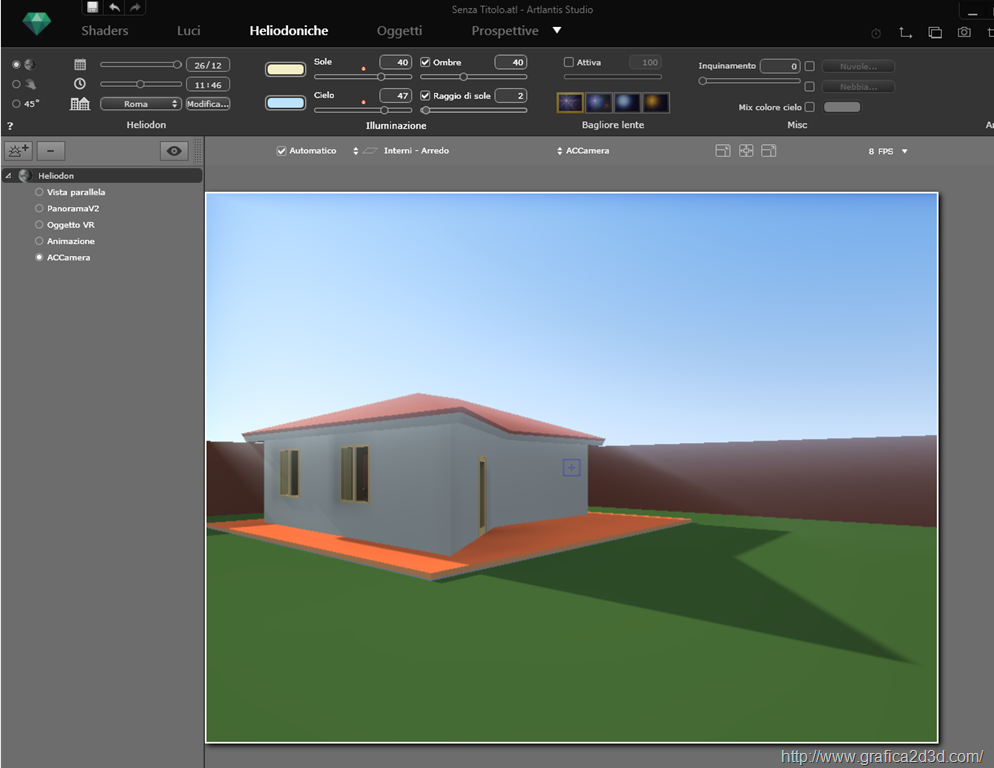Image resolution: width=994 pixels, height=768 pixels.
Task: Click the undo arrow icon
Action: point(114,7)
